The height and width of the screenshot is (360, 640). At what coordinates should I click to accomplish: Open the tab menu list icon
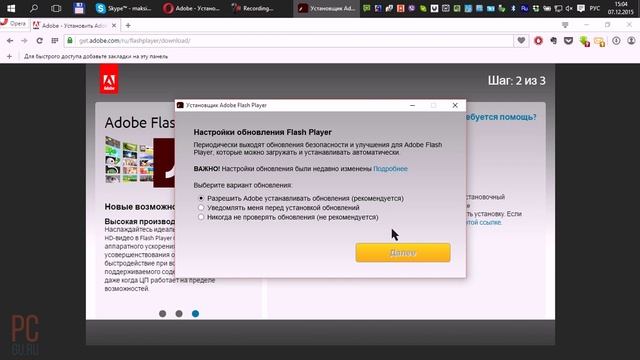click(x=565, y=25)
